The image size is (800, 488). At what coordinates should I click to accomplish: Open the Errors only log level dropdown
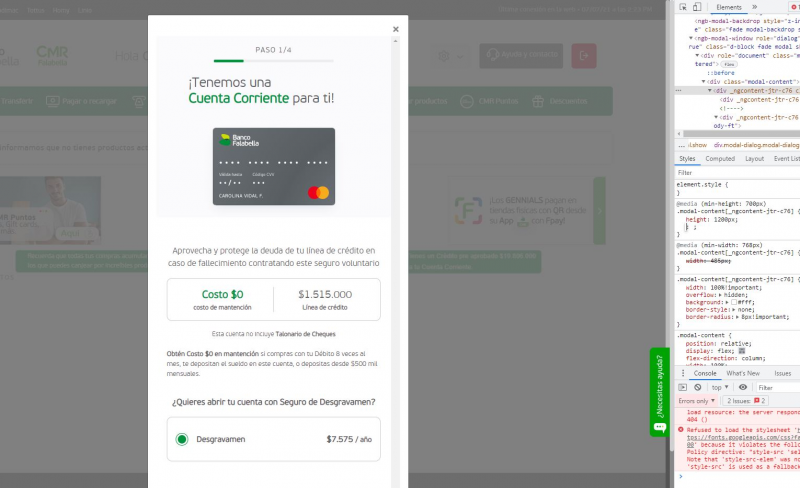click(697, 400)
